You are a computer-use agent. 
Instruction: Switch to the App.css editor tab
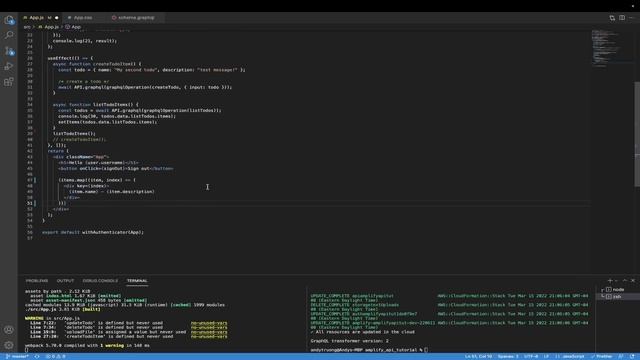click(x=83, y=18)
